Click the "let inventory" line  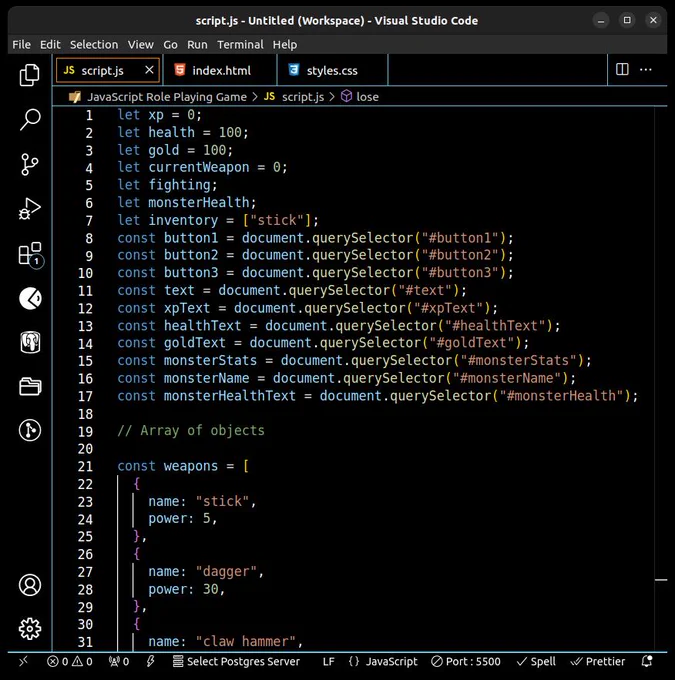[218, 220]
